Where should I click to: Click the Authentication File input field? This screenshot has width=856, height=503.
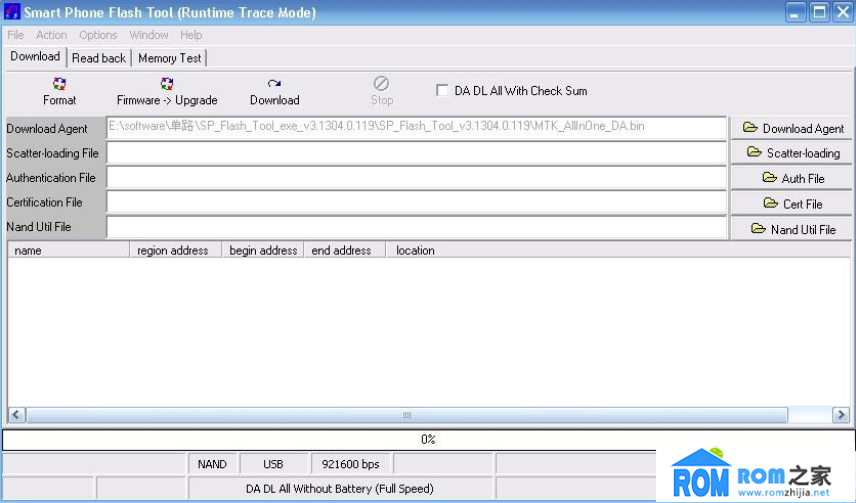pyautogui.click(x=417, y=177)
